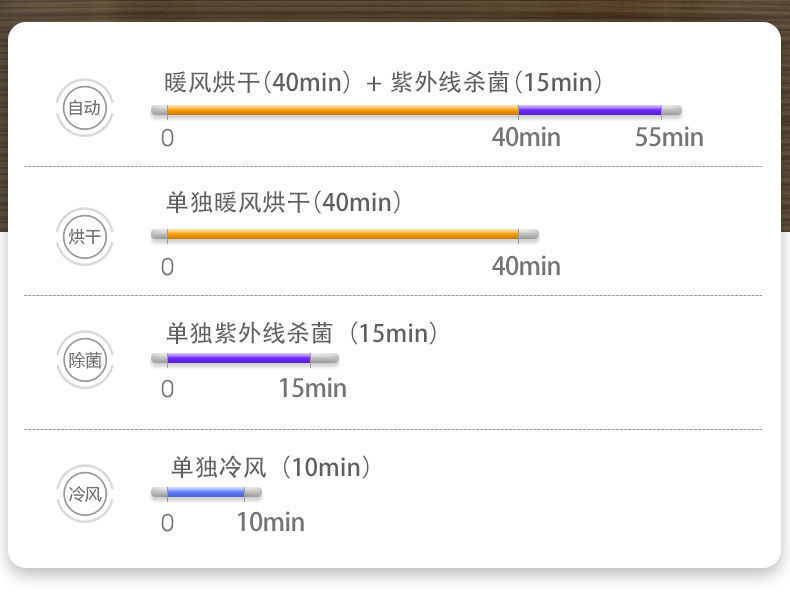Click the 40min label under the drying bar
Screen dimensions: 790x614
pos(526,266)
